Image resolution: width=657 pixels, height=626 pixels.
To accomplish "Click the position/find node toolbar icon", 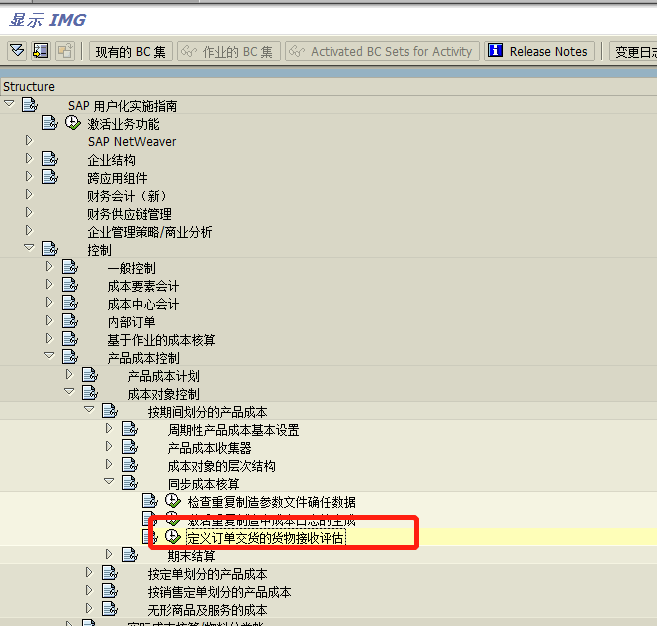I will click(x=41, y=51).
